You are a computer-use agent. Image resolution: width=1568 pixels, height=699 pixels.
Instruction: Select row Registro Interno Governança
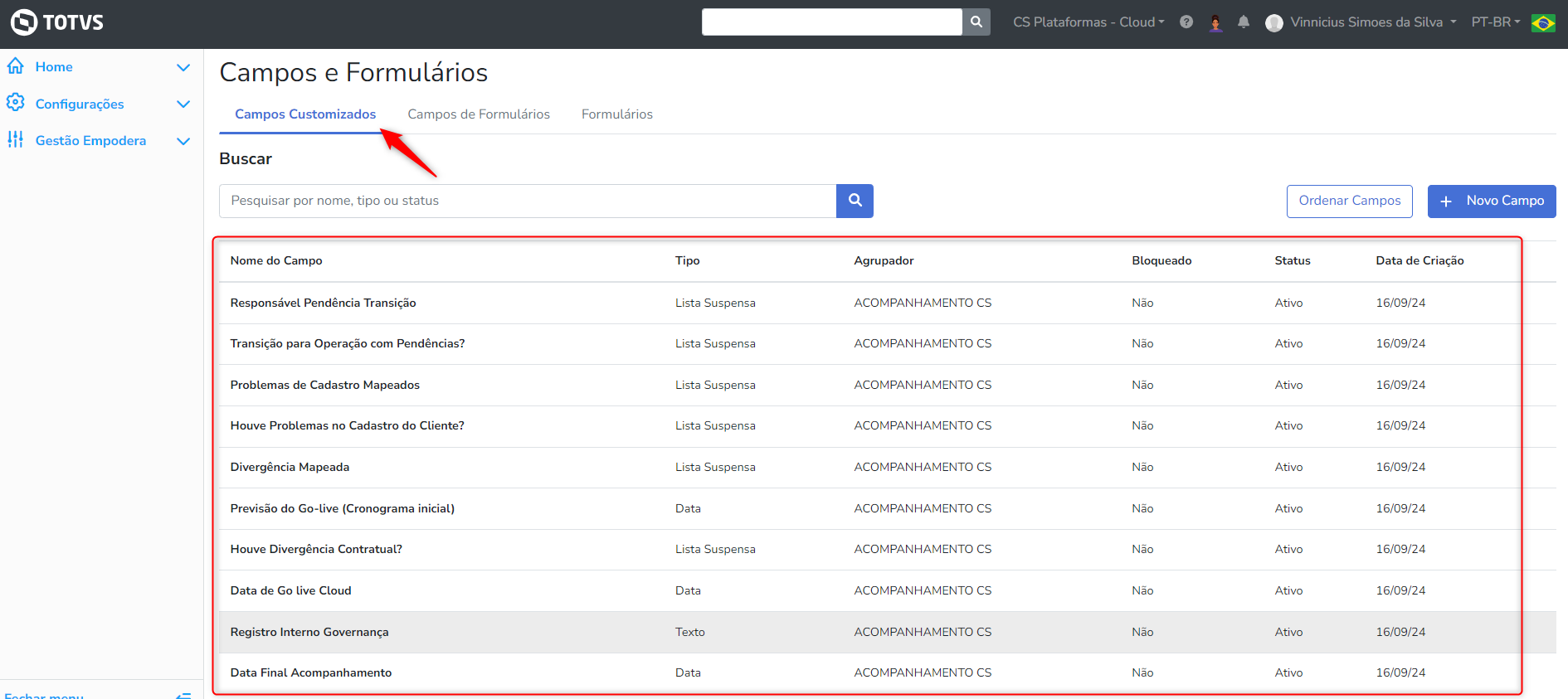point(888,632)
